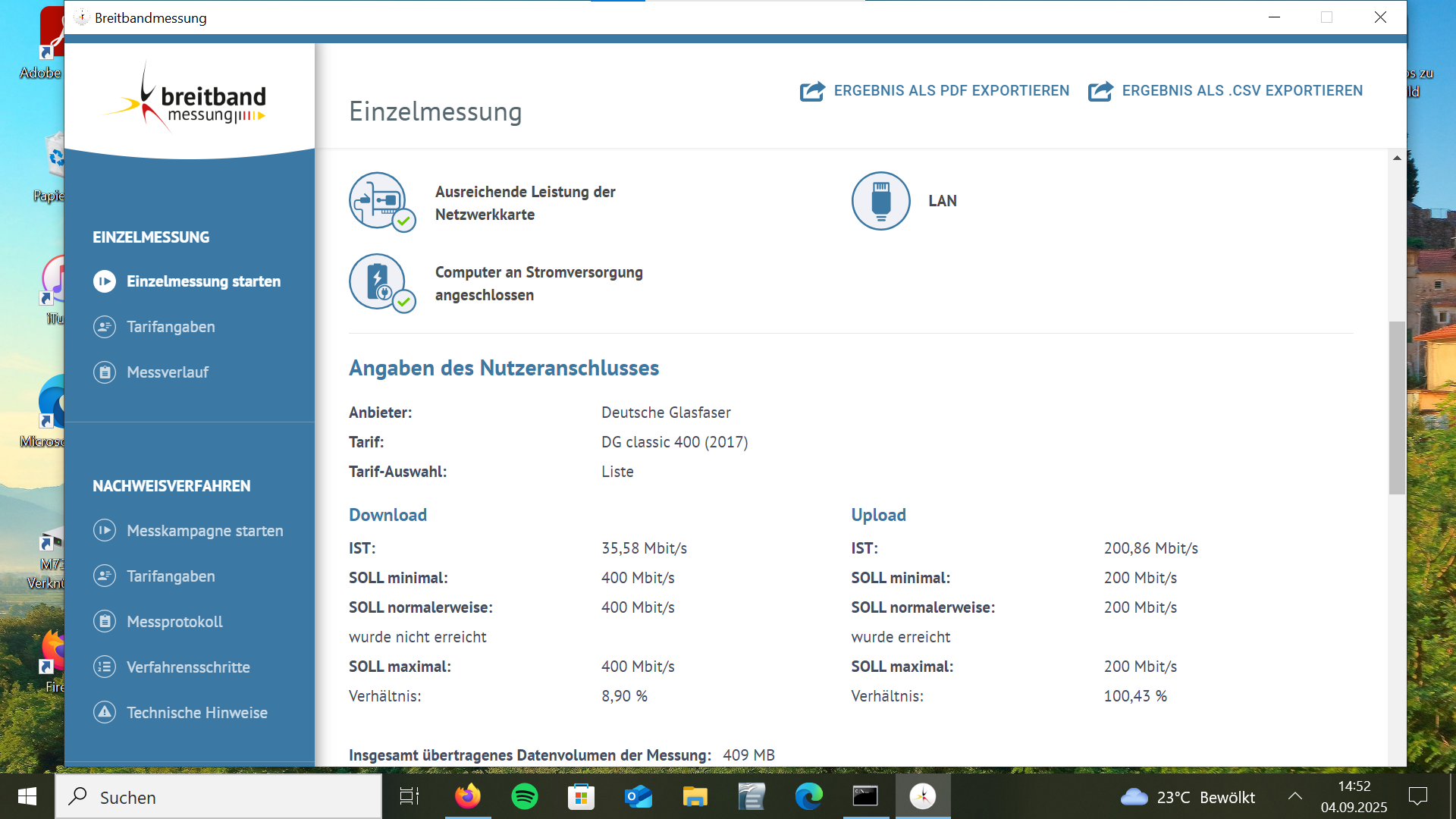Click the provider name Deutsche Glasfaser
The image size is (1456, 819).
(x=666, y=413)
